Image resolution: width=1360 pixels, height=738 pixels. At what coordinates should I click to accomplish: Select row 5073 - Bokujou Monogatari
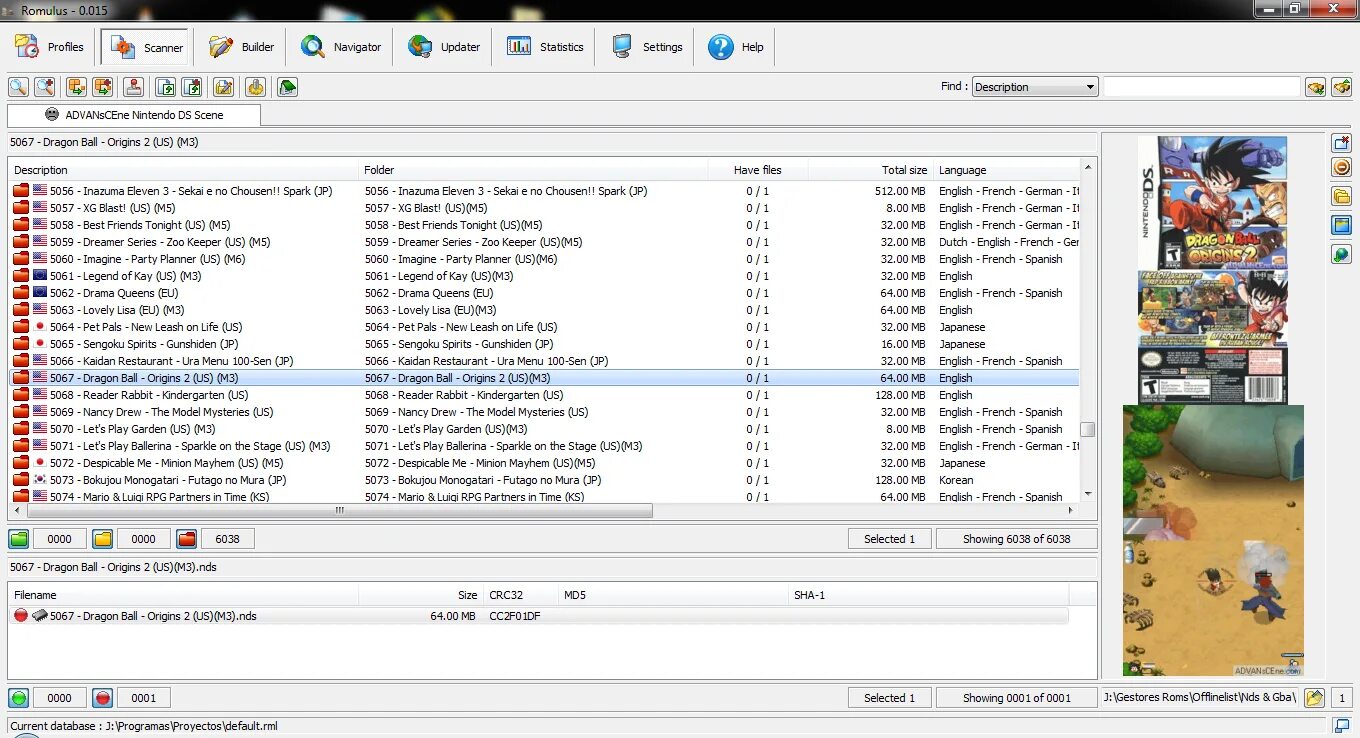pyautogui.click(x=544, y=480)
